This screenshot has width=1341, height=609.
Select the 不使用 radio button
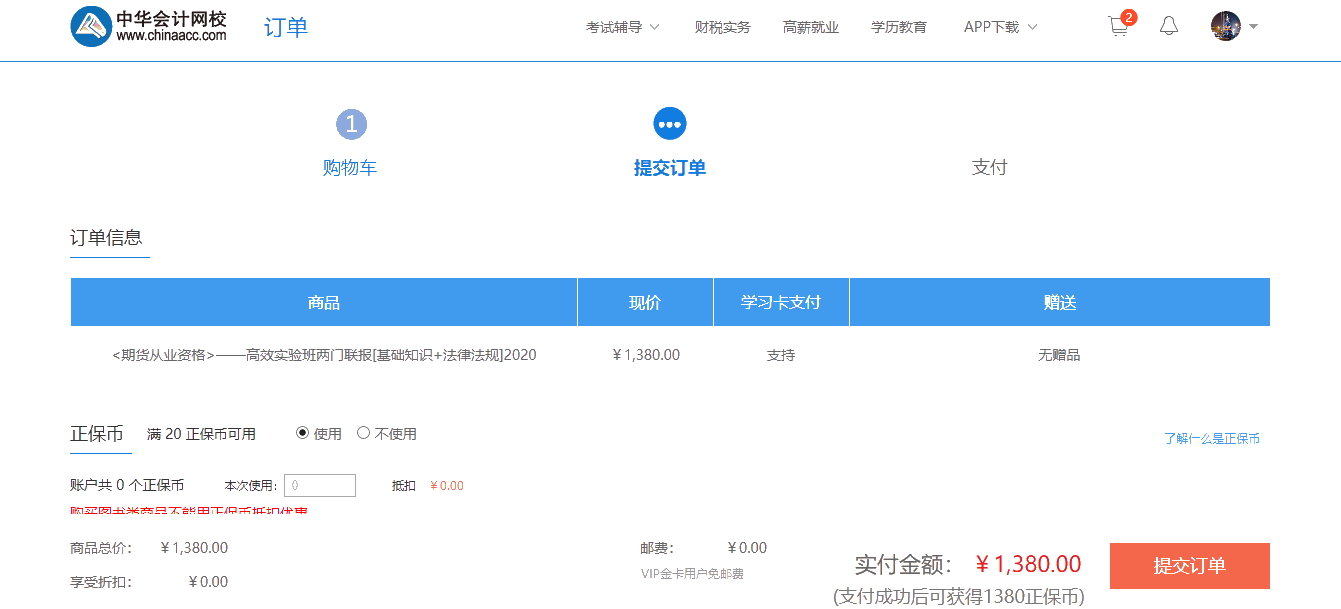click(363, 433)
